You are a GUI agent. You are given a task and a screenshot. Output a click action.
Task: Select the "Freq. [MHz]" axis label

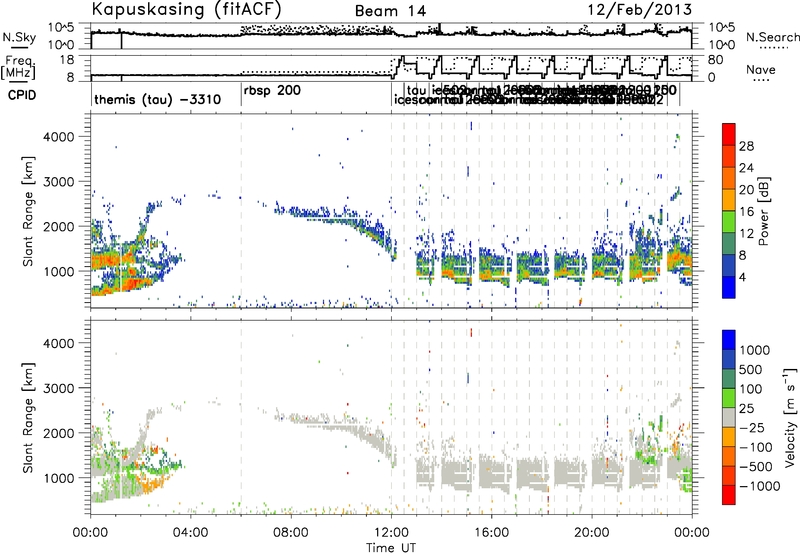[19, 67]
